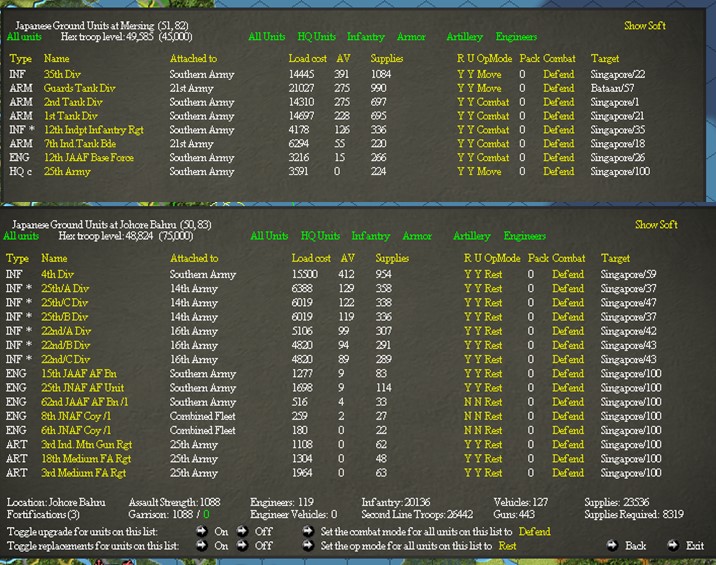This screenshot has height=565, width=716.
Task: Change Move op mode of 35th Div
Action: click(489, 74)
